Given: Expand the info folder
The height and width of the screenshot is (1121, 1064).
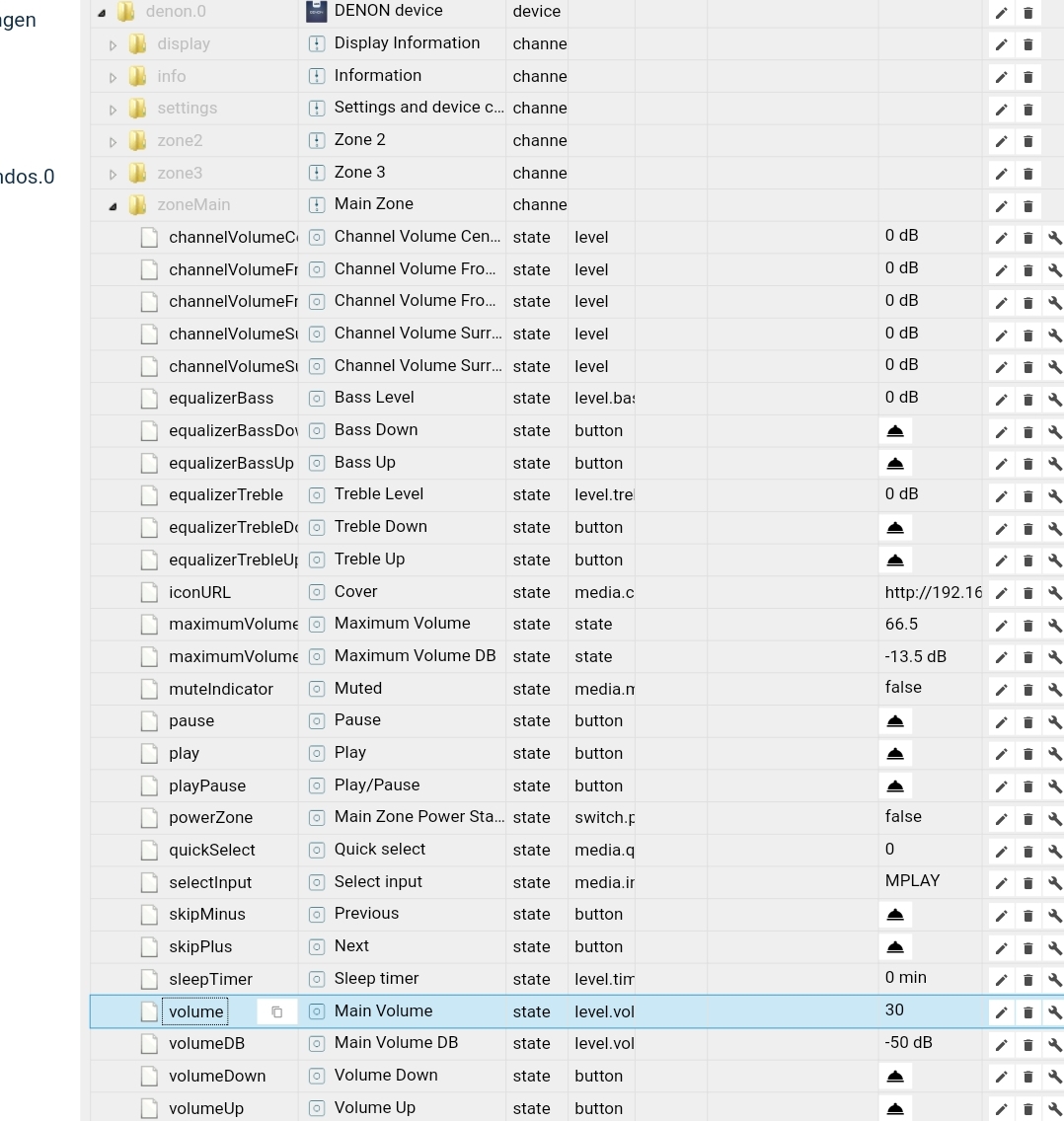Looking at the screenshot, I should pos(113,76).
